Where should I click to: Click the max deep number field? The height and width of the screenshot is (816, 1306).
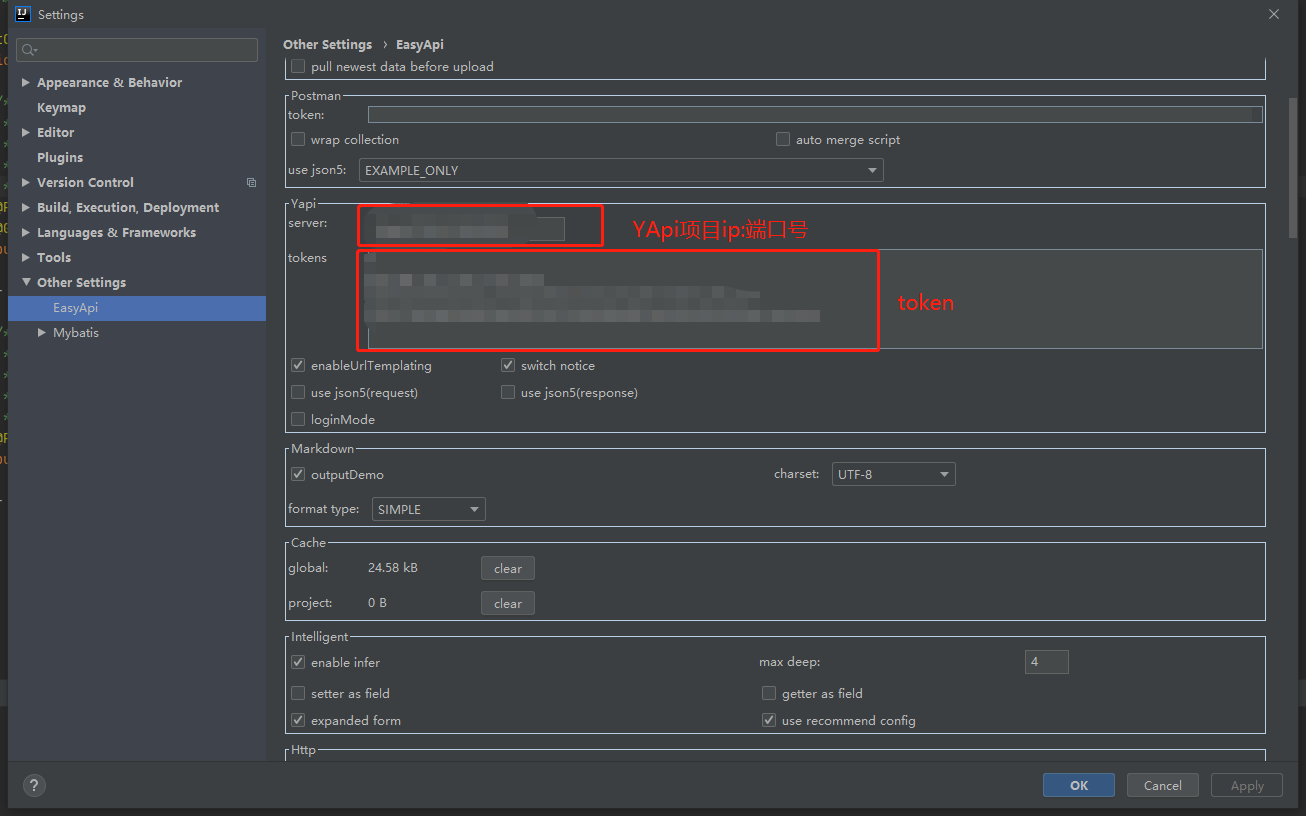(x=1047, y=662)
